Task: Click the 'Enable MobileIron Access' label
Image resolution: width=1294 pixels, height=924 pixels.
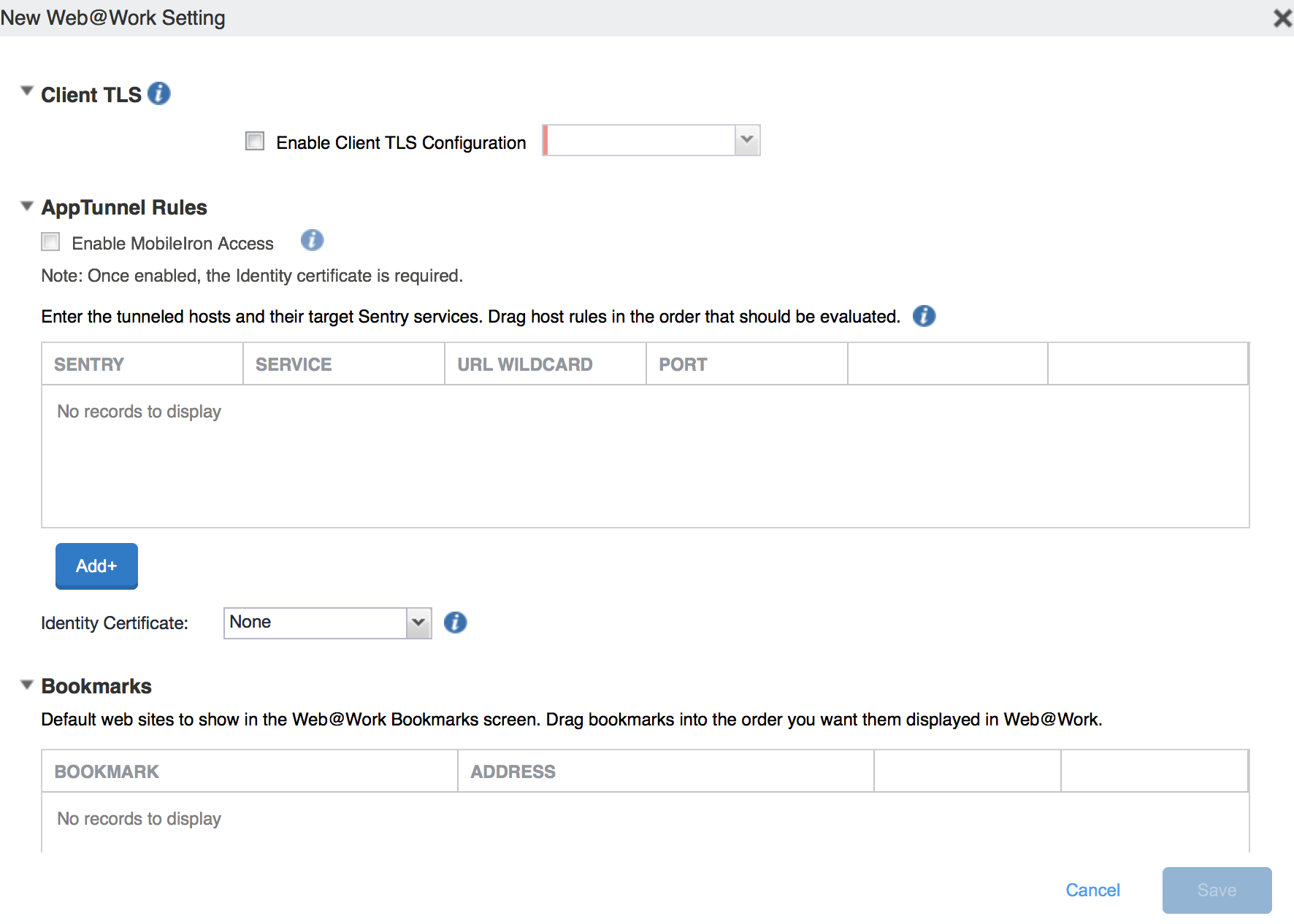Action: [x=172, y=243]
